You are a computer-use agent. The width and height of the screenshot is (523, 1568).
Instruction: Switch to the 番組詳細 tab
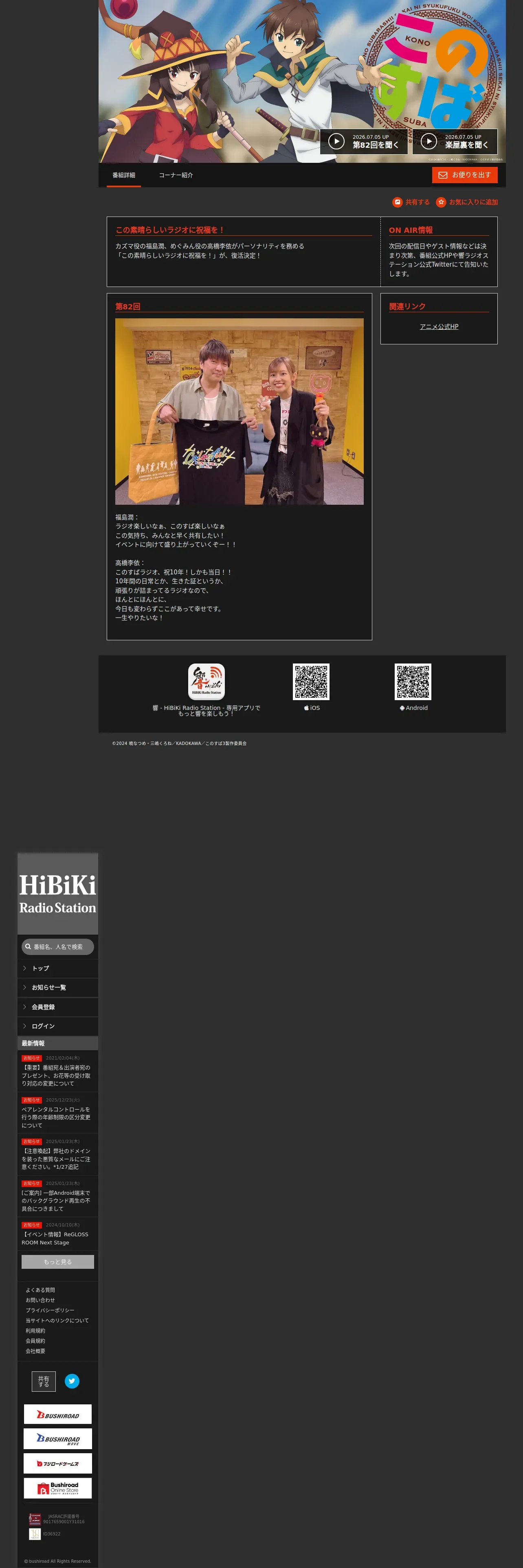(123, 175)
